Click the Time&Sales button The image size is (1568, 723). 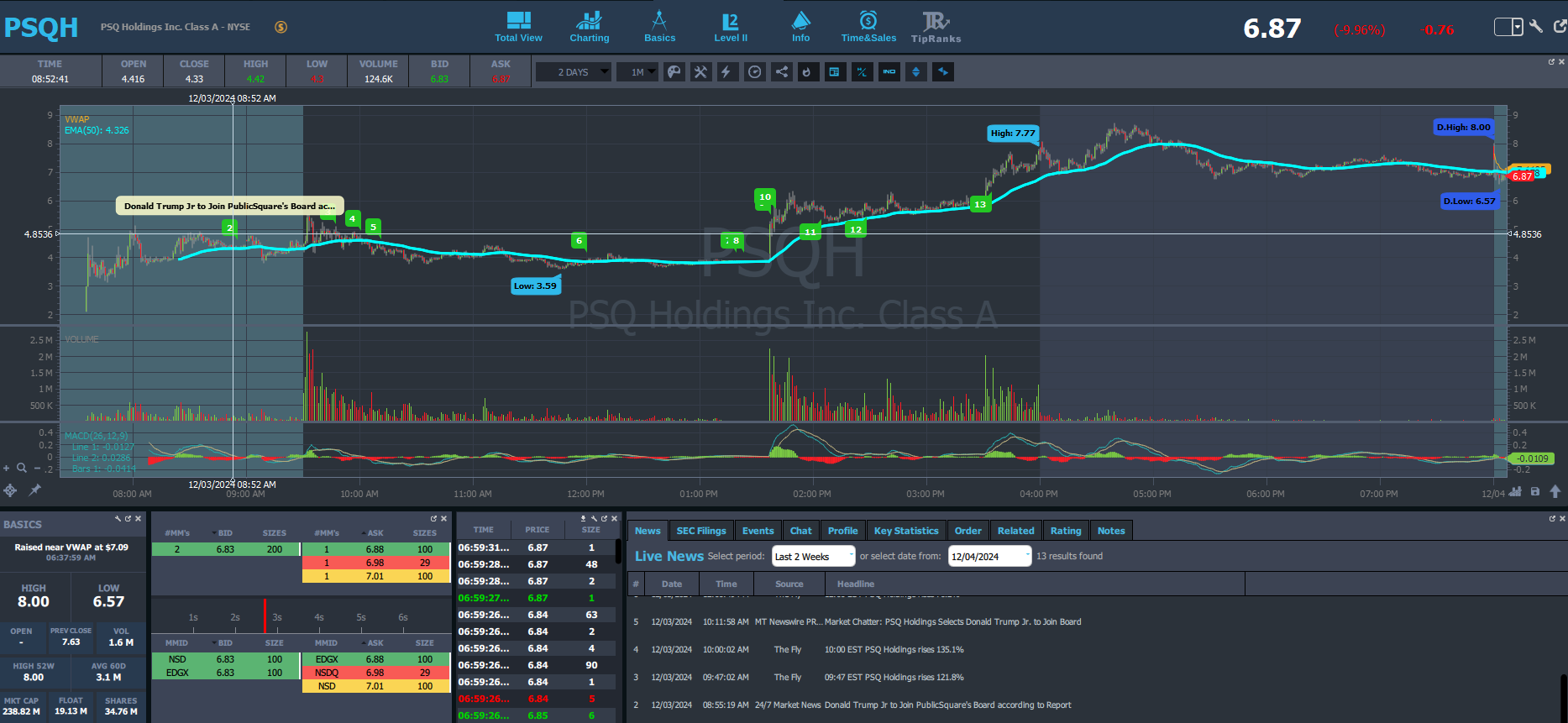(x=868, y=27)
